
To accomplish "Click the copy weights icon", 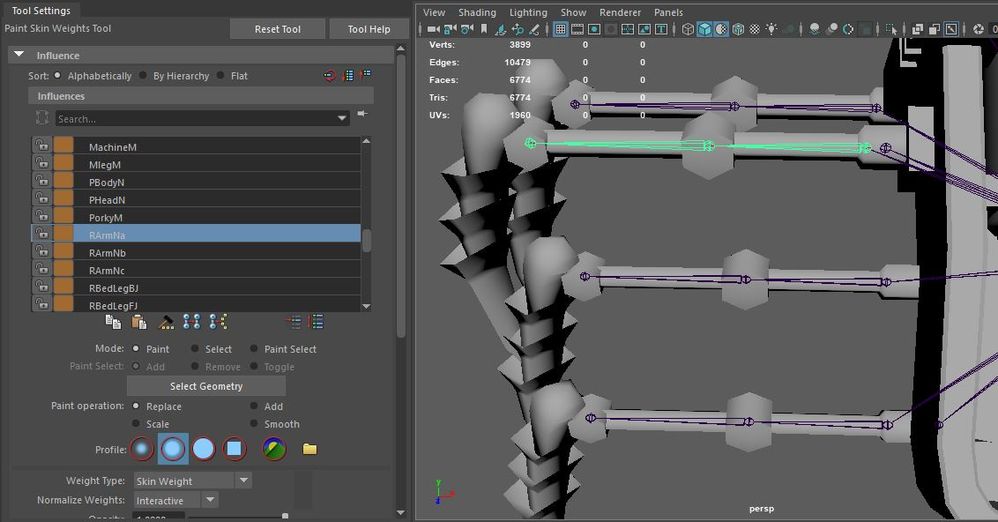I will tap(113, 322).
